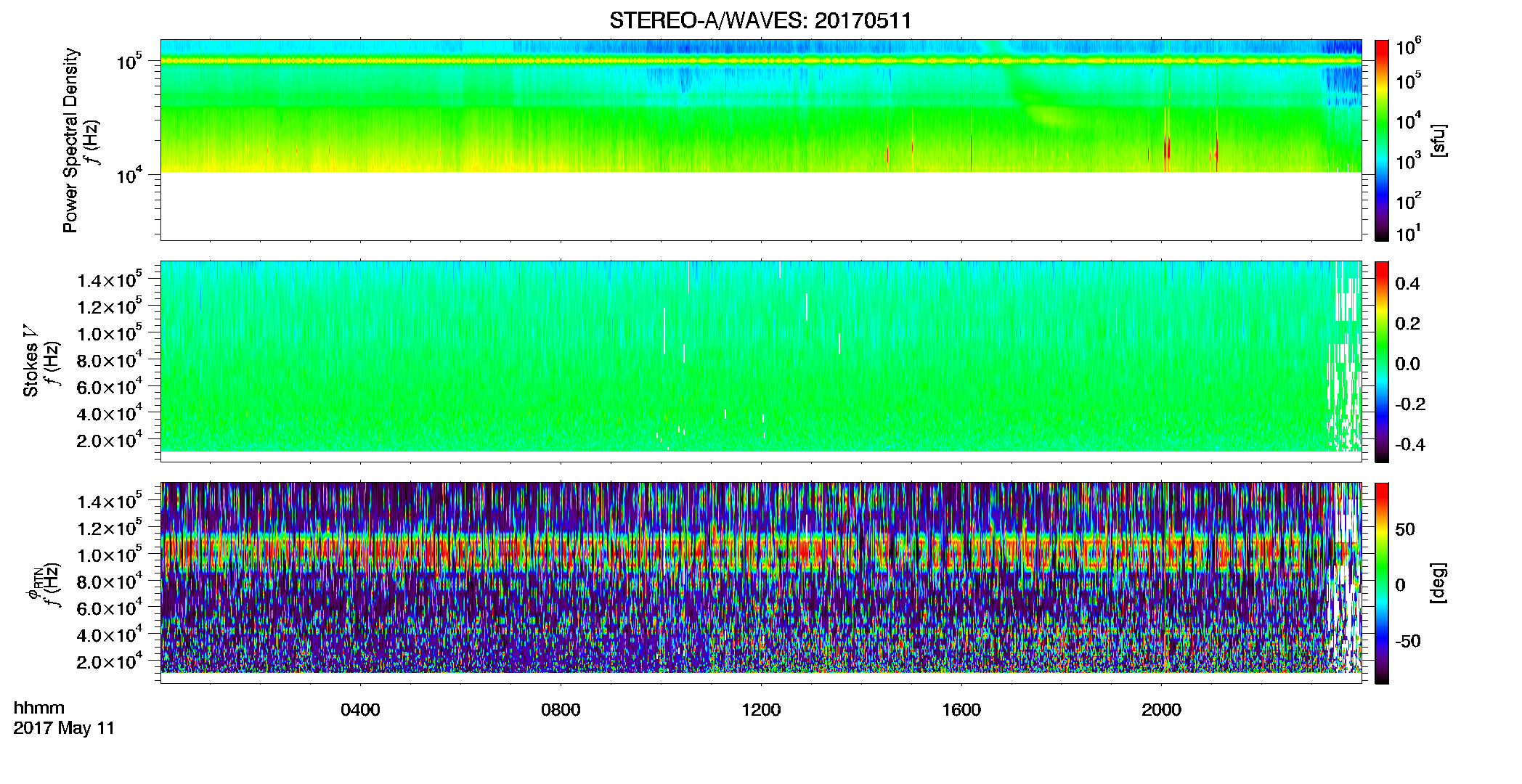Click the red burst near 2000 in top panel
Screen dimensions: 1522x784
coord(1166,149)
